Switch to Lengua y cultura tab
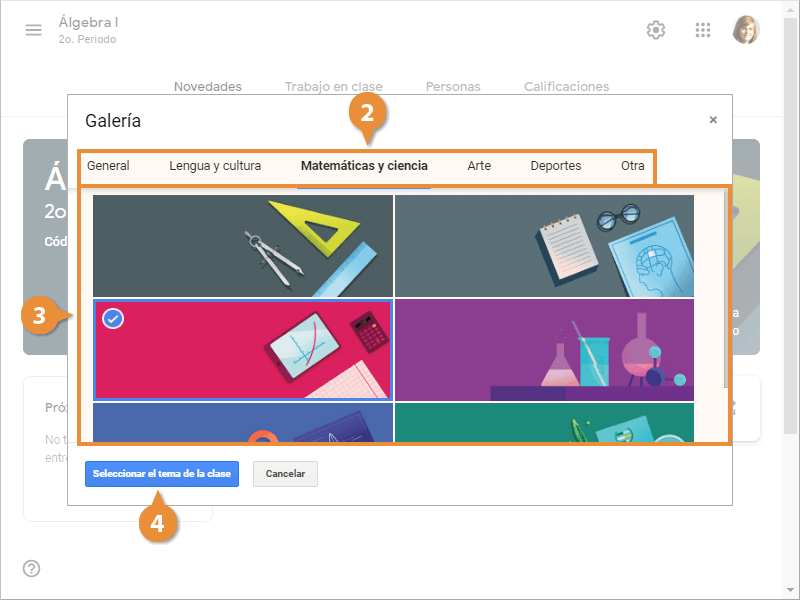The image size is (800, 600). click(x=215, y=166)
